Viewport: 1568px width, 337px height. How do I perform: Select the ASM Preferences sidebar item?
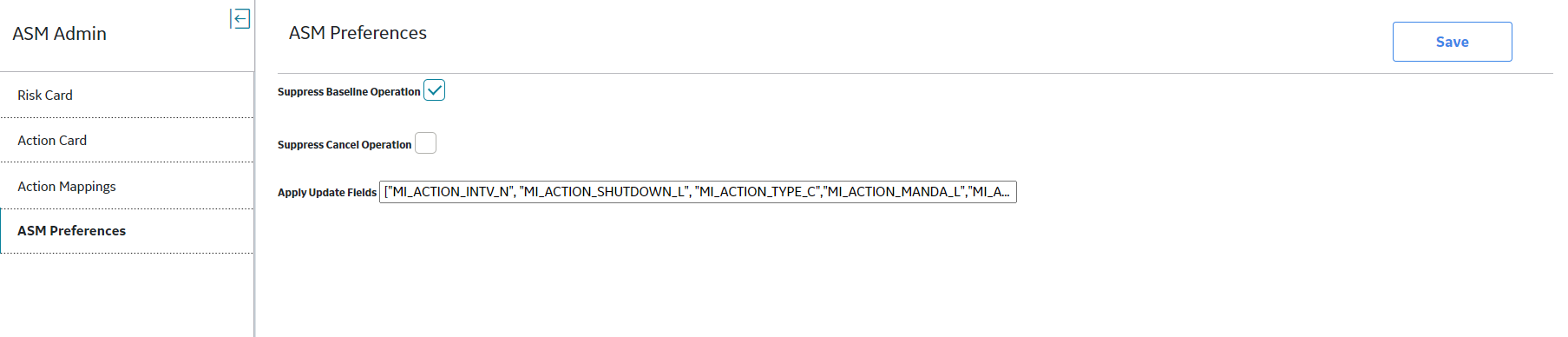click(127, 231)
